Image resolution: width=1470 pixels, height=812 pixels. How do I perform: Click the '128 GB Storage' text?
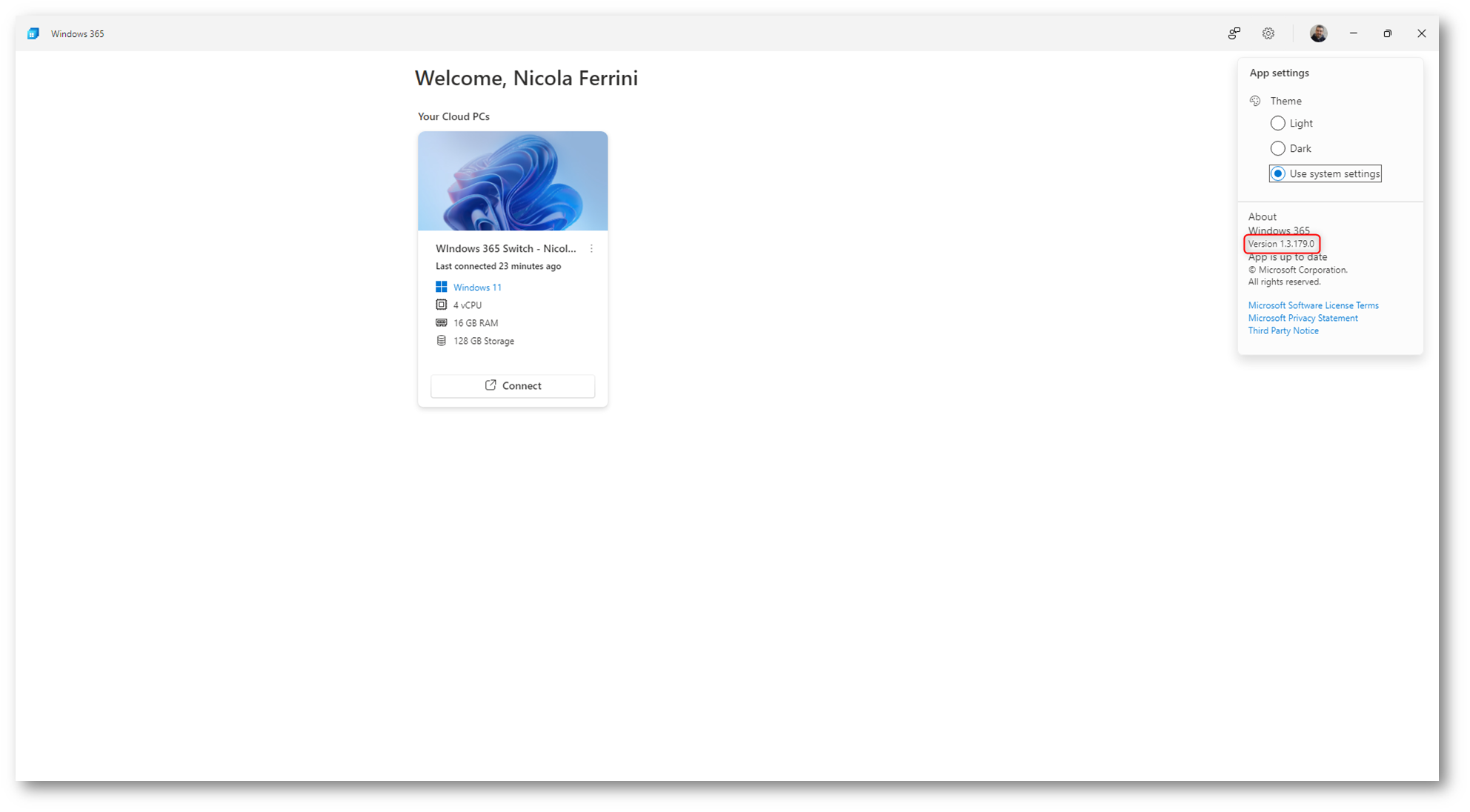pyautogui.click(x=484, y=341)
